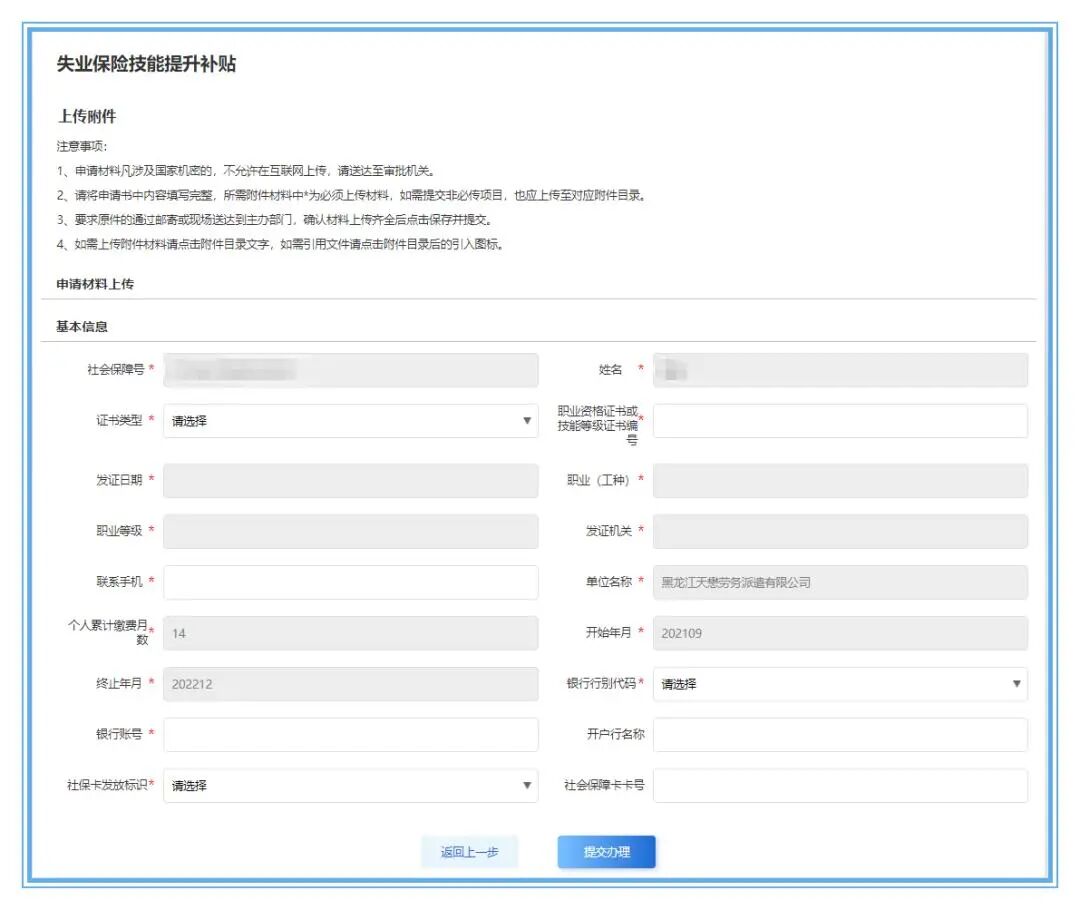Click the 申请材料上传 section heading
The height and width of the screenshot is (910, 1080).
tap(95, 284)
